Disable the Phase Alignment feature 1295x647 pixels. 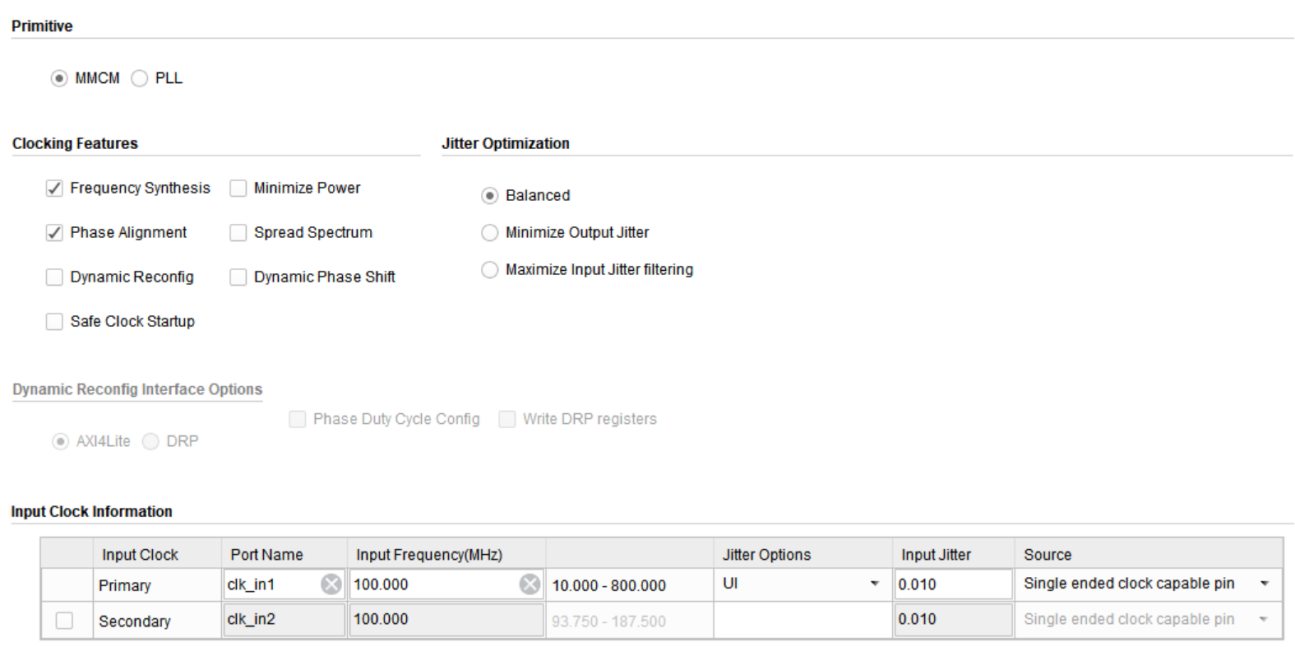pos(54,233)
